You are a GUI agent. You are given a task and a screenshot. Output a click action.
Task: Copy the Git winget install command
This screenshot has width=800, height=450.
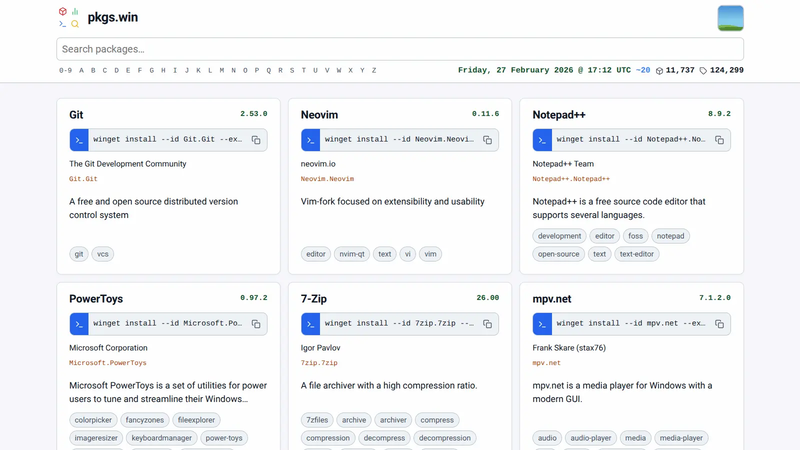coord(256,140)
